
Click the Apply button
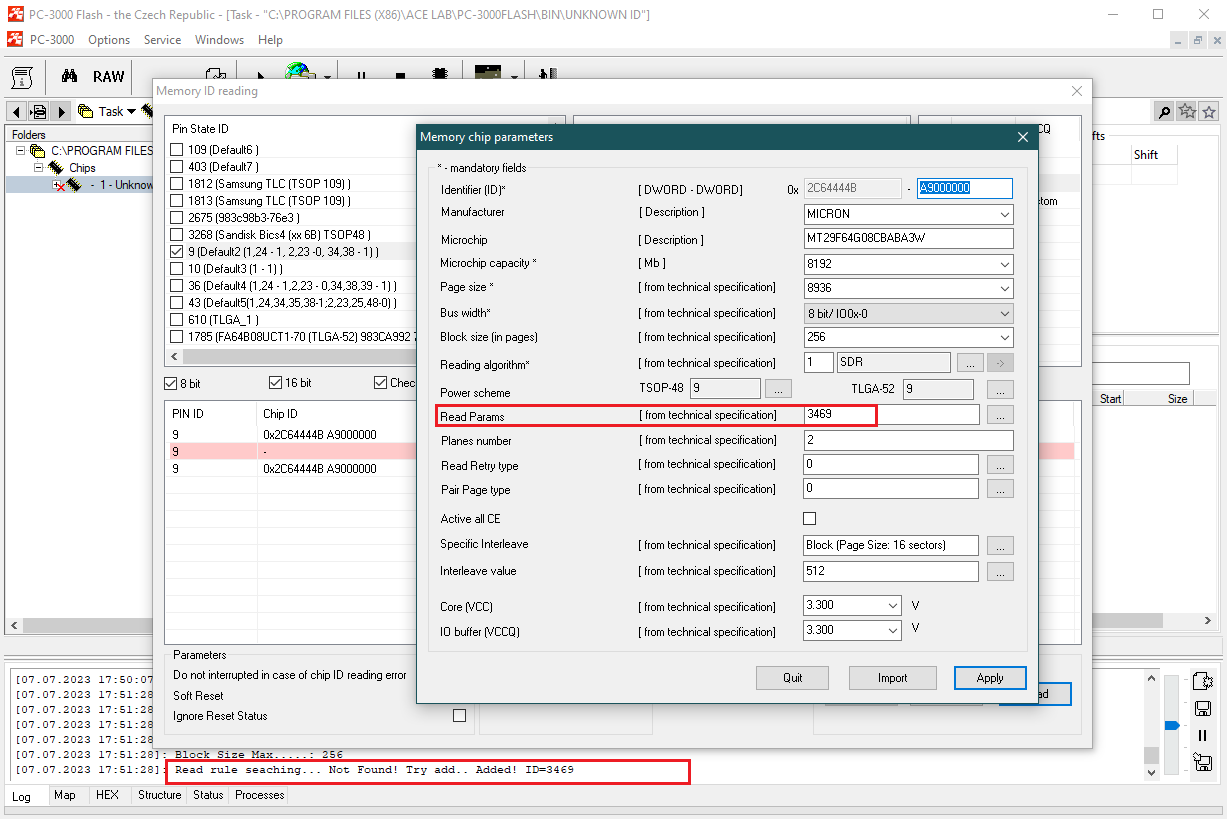point(990,678)
